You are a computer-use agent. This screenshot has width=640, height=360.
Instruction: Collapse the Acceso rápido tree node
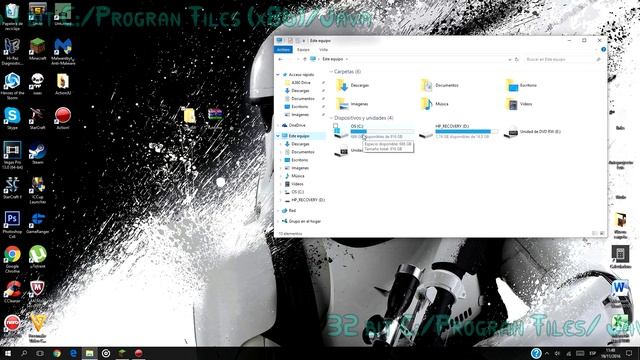(278, 75)
